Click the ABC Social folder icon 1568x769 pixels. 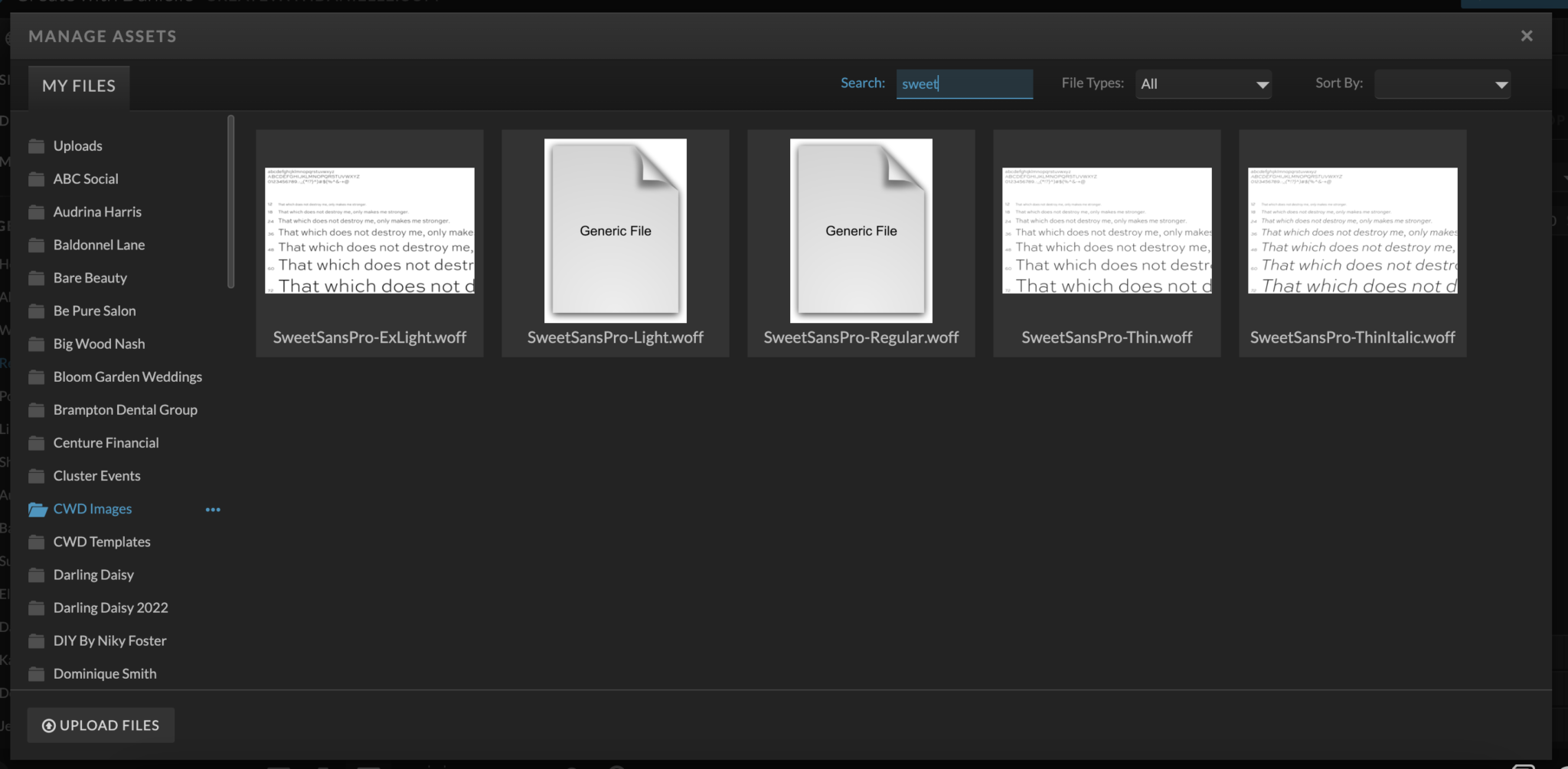36,178
